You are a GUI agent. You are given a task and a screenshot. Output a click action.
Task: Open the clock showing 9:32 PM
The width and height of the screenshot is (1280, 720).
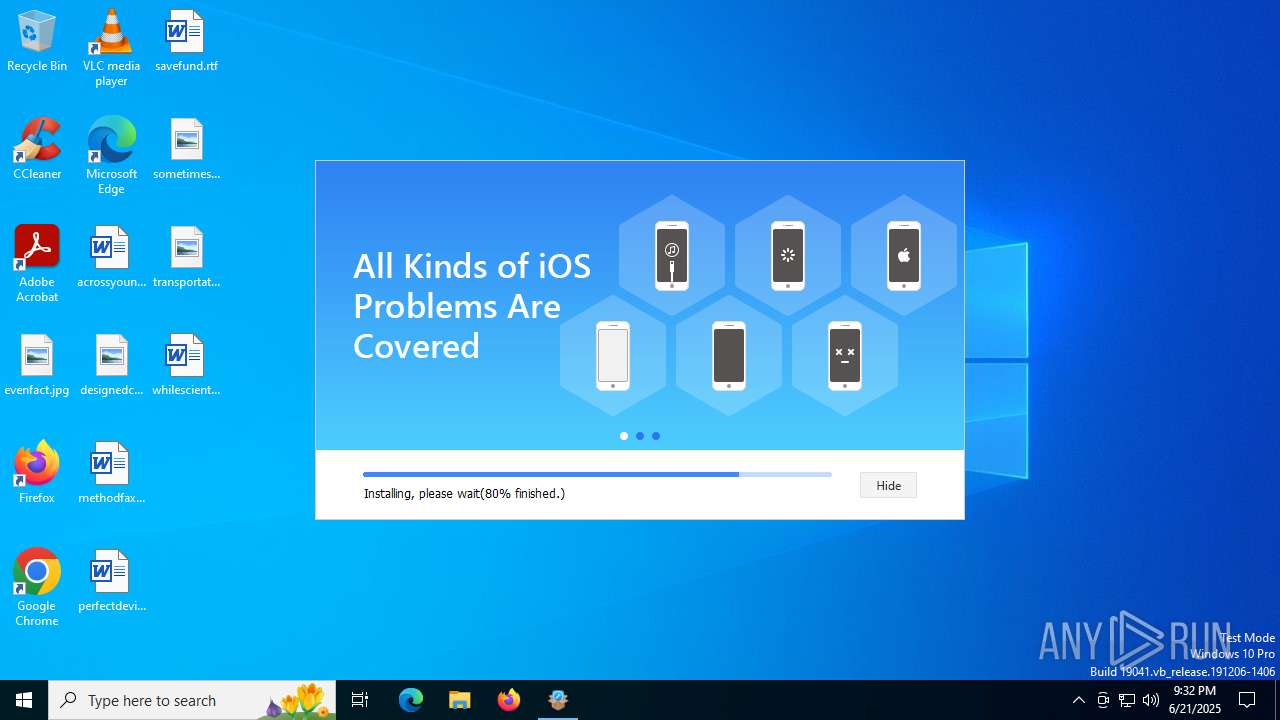(1195, 700)
